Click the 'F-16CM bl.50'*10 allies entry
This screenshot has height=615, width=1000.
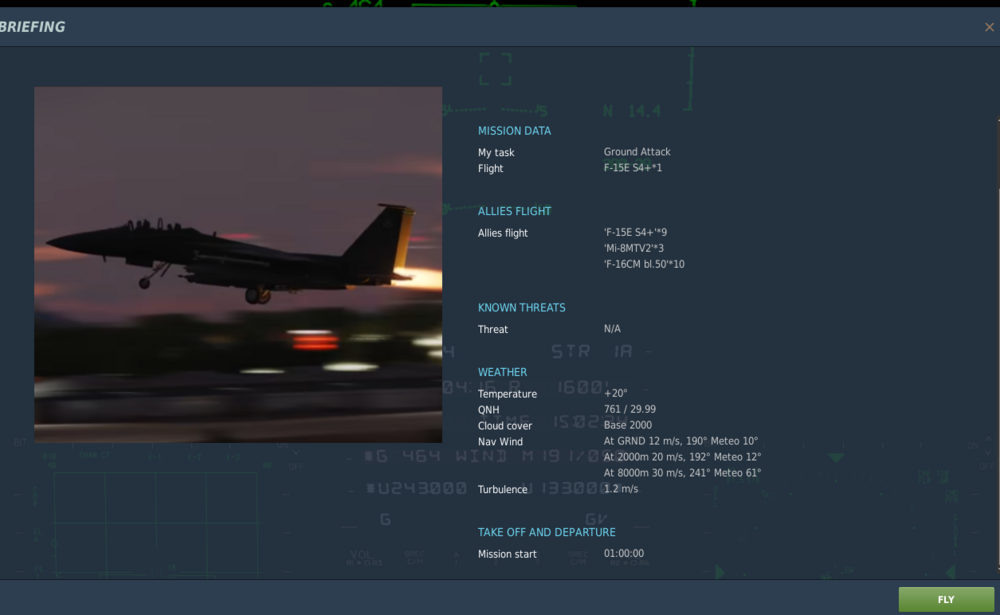coord(643,264)
